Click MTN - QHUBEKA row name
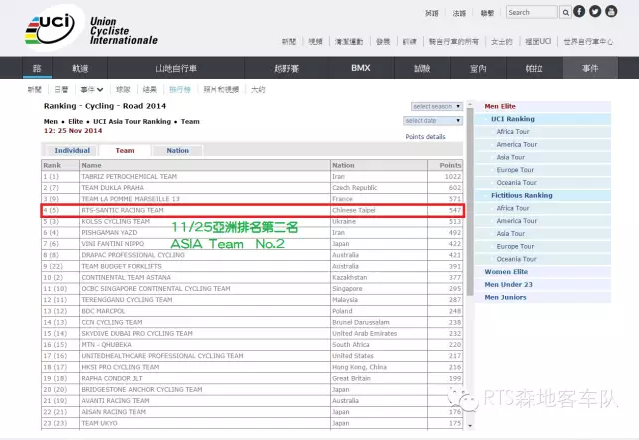The image size is (639, 440). pyautogui.click(x=106, y=345)
